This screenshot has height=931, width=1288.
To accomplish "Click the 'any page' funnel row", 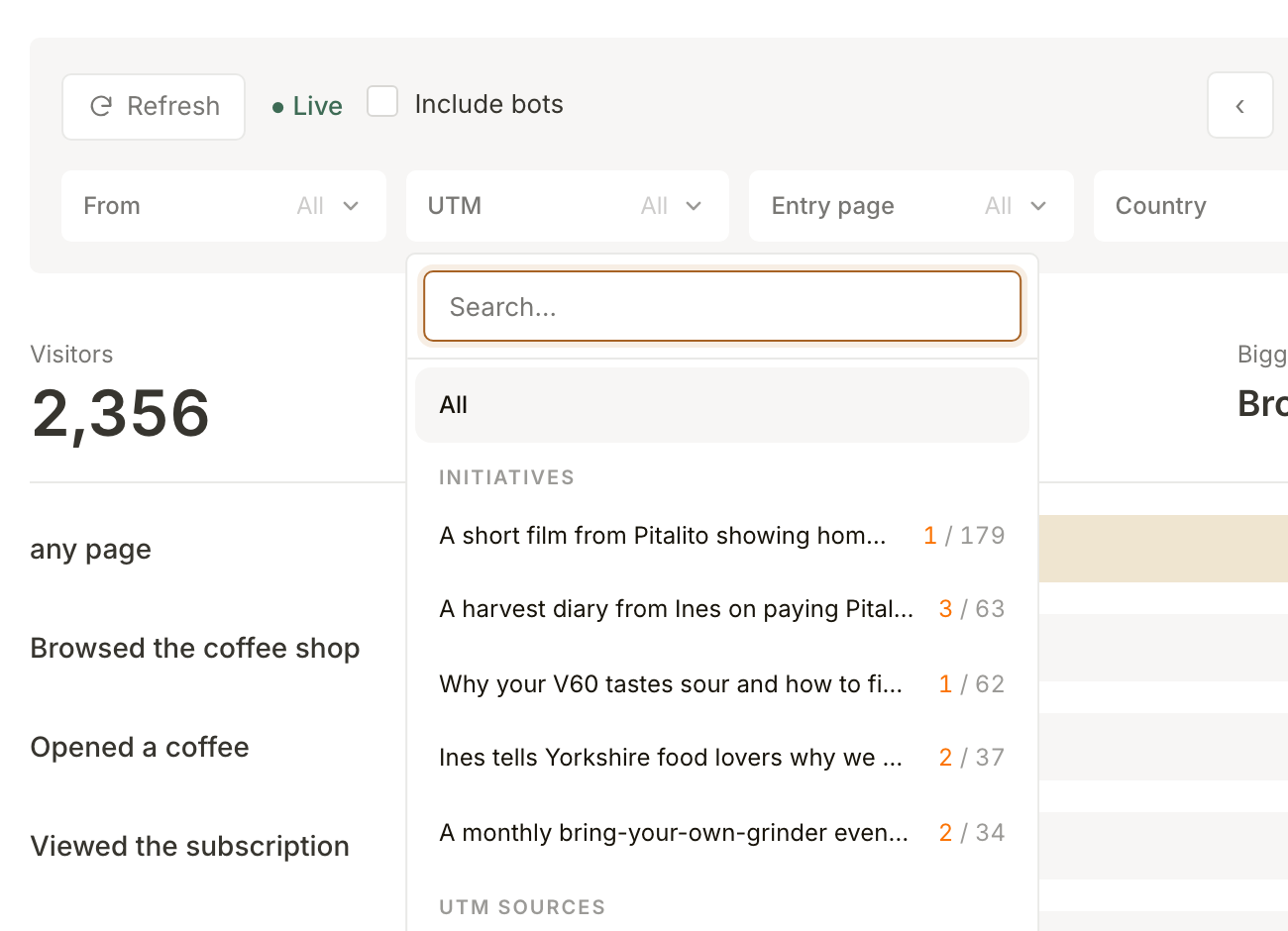I will coord(91,549).
